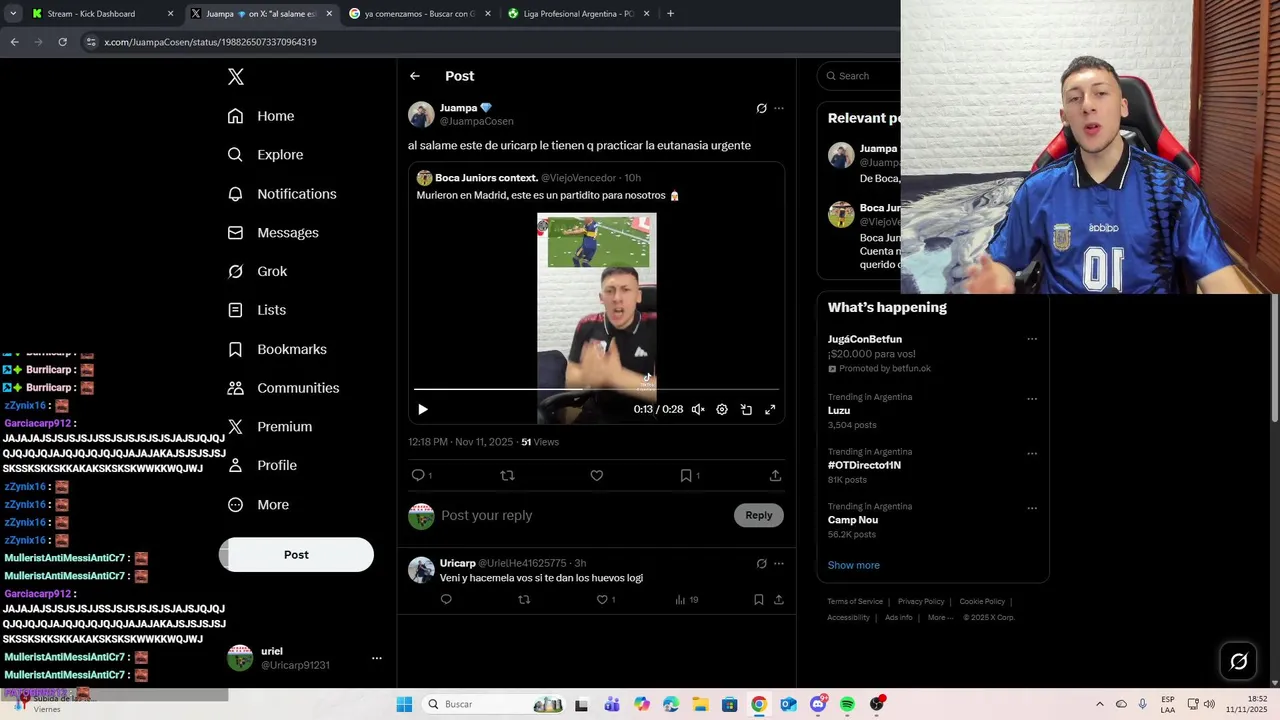Open Terms of Service link
Viewport: 1280px width, 720px height.
(855, 602)
